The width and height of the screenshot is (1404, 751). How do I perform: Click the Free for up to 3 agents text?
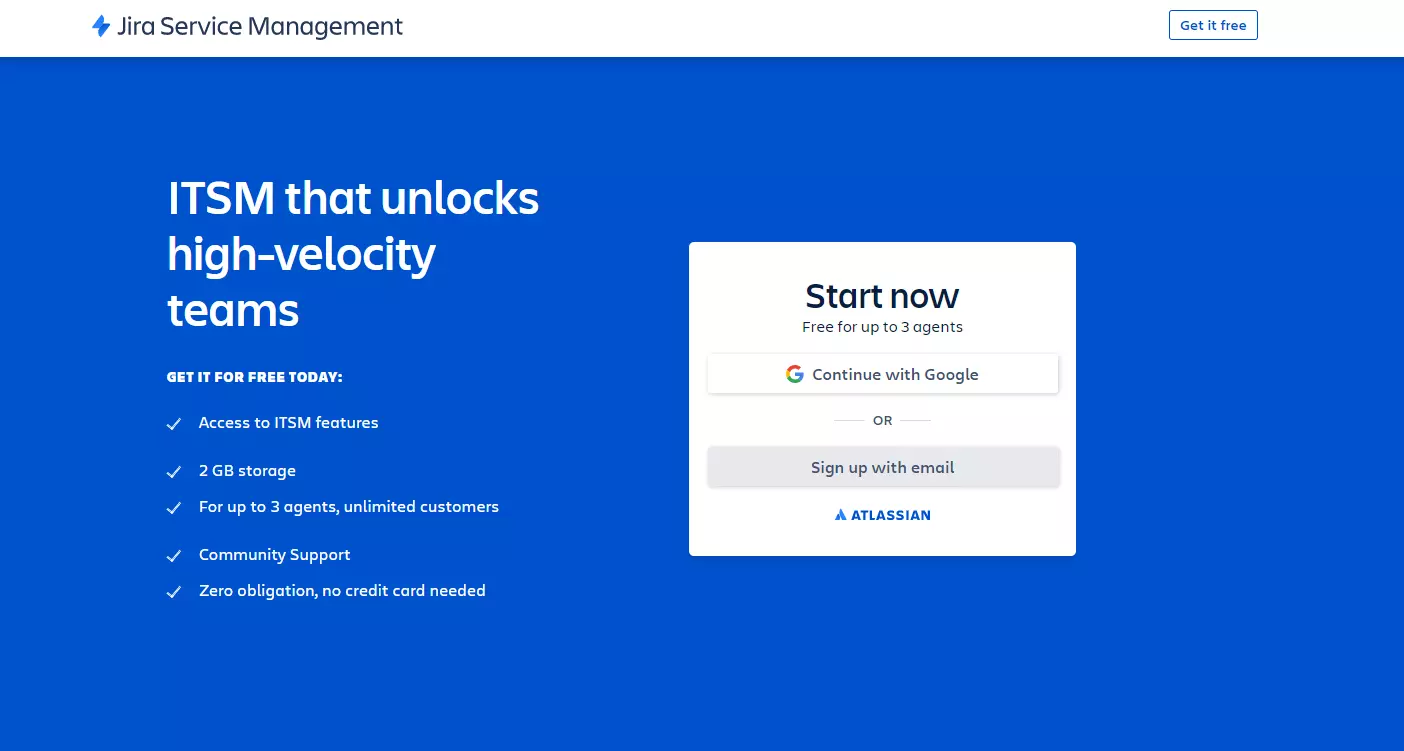pyautogui.click(x=882, y=327)
